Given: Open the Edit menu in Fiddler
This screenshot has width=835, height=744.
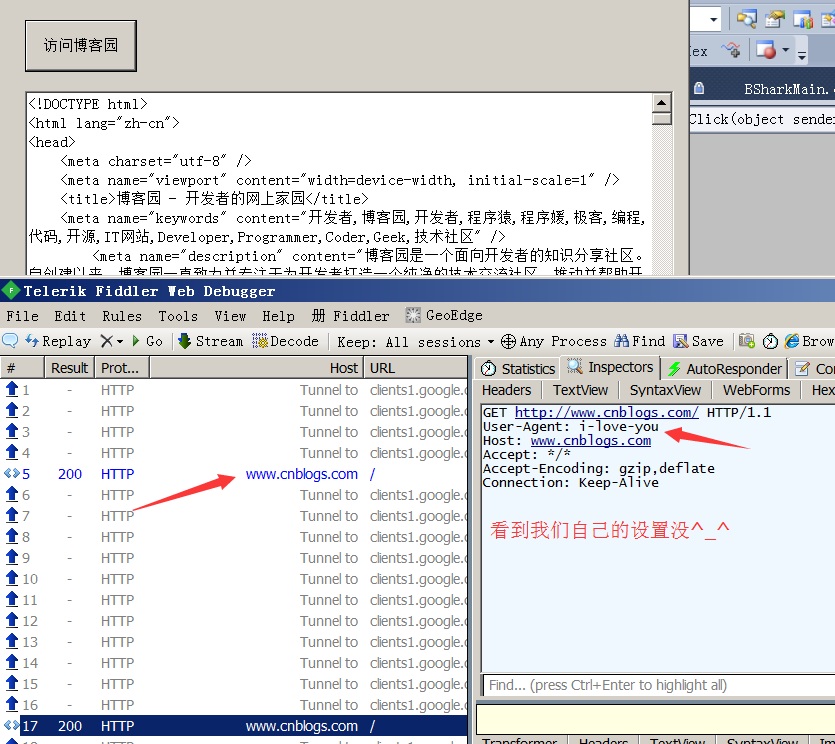Looking at the screenshot, I should pyautogui.click(x=70, y=316).
